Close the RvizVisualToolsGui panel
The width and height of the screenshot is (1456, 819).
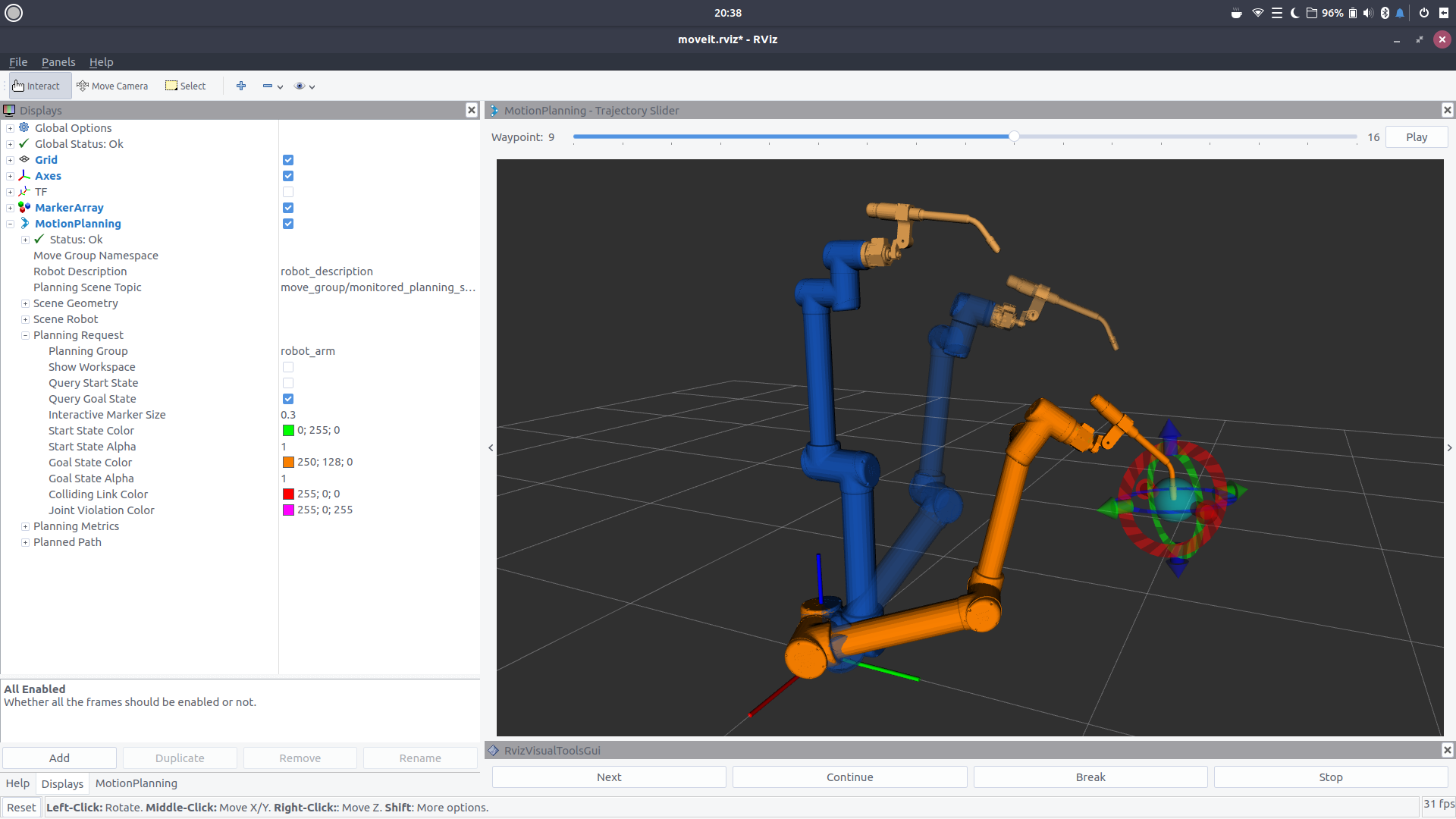coord(1447,750)
